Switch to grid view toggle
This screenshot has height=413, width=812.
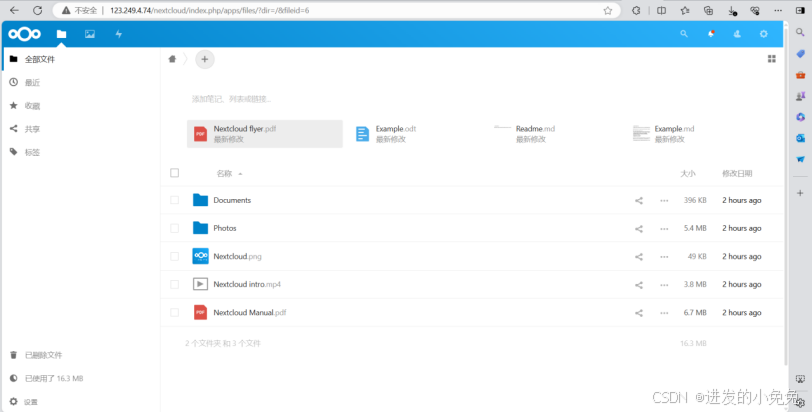(x=772, y=59)
